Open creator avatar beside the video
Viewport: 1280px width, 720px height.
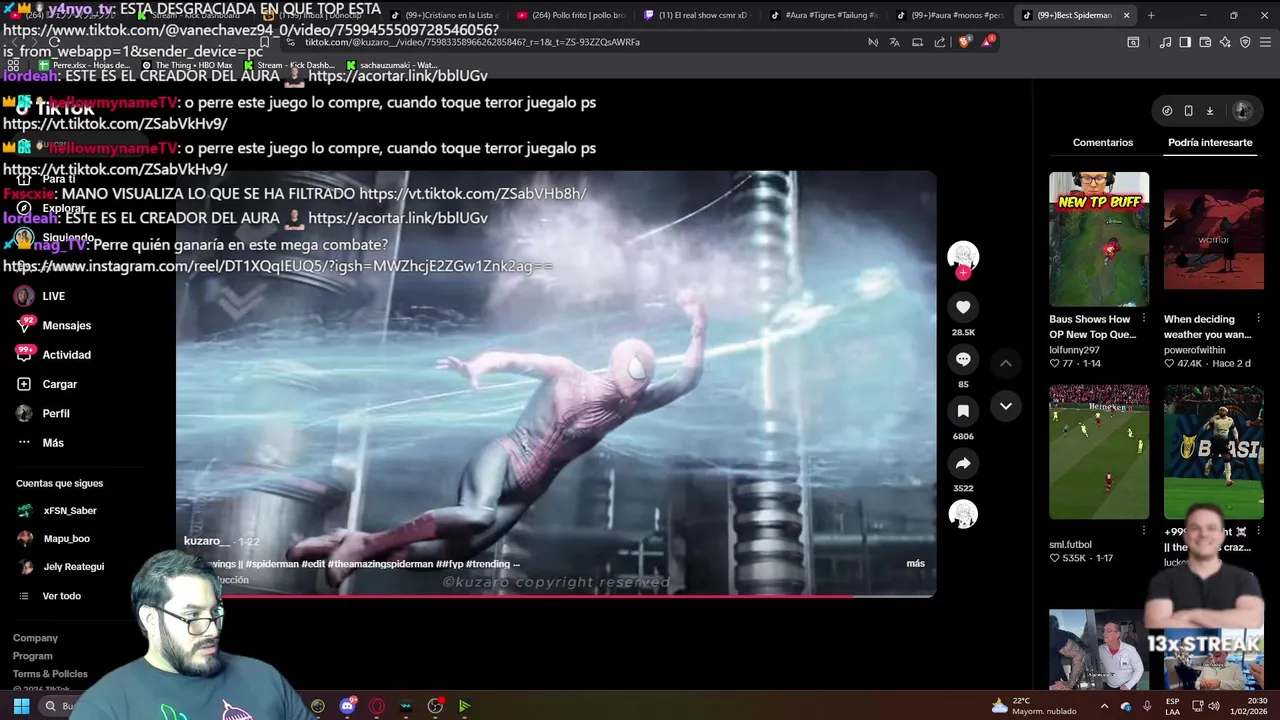pos(963,256)
